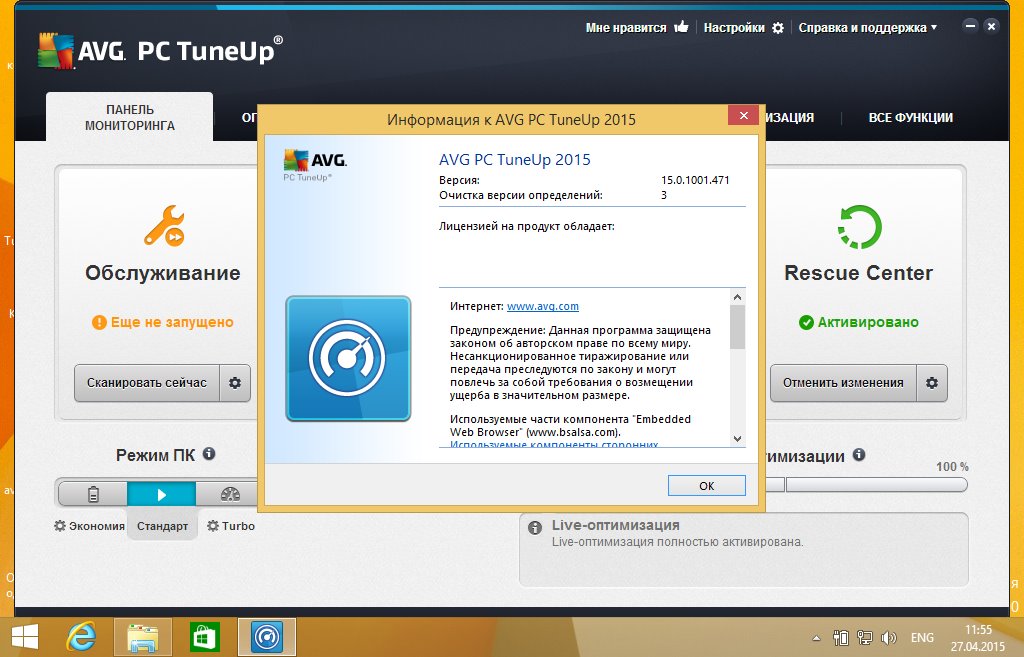Click the Обслуживание wrench icon
The height and width of the screenshot is (657, 1024).
click(164, 226)
